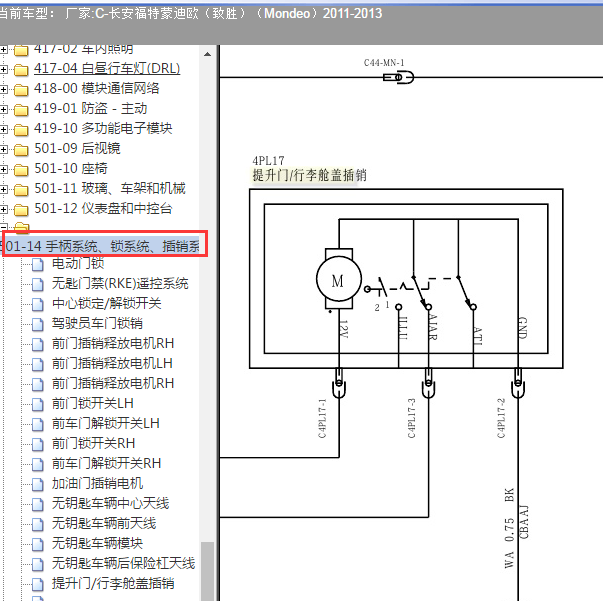The image size is (603, 601).
Task: Open 驾驶员车门锁销 diagram
Action: pos(97,324)
